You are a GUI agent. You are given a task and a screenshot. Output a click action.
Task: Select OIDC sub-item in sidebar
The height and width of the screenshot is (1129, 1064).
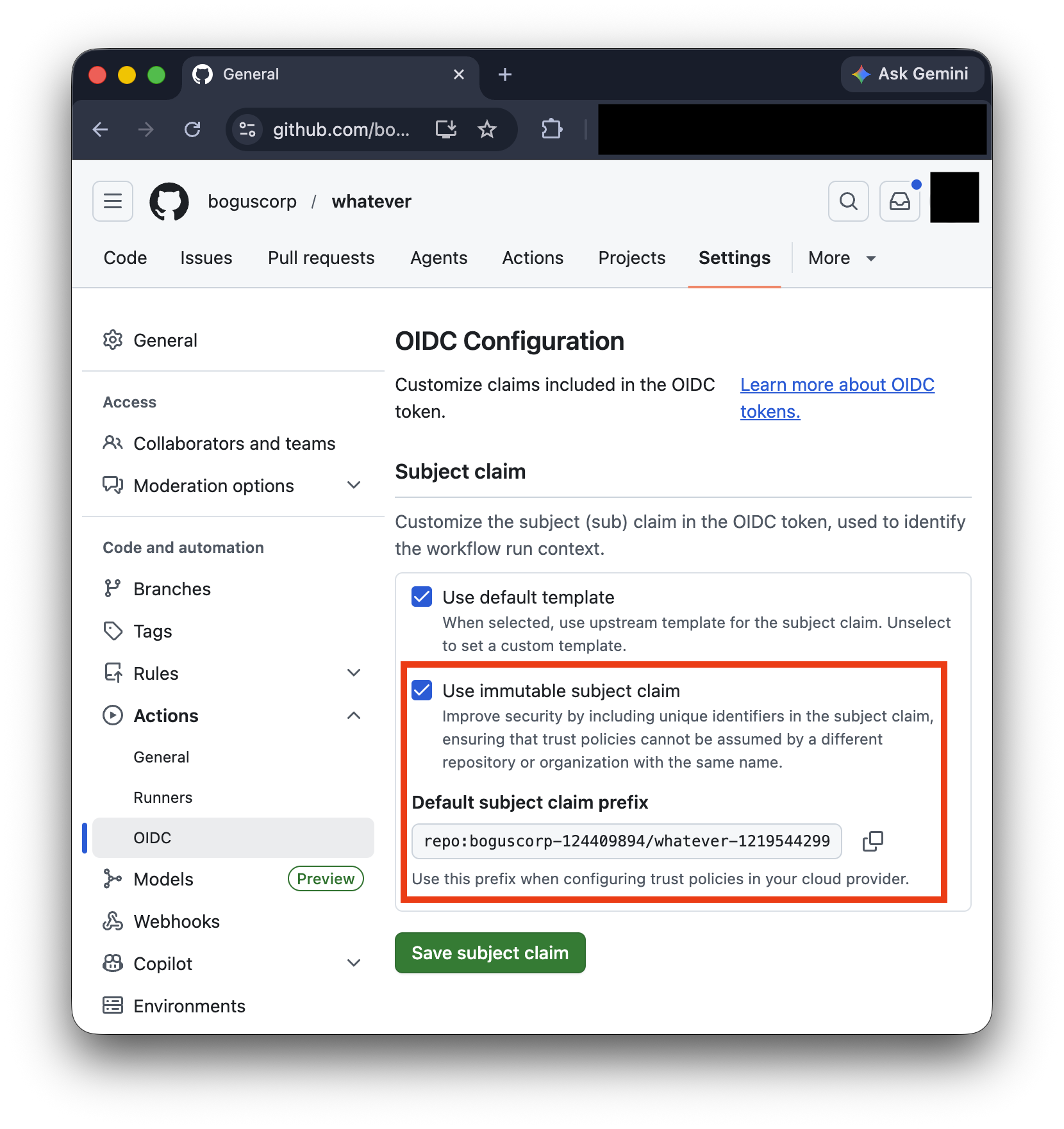233,837
